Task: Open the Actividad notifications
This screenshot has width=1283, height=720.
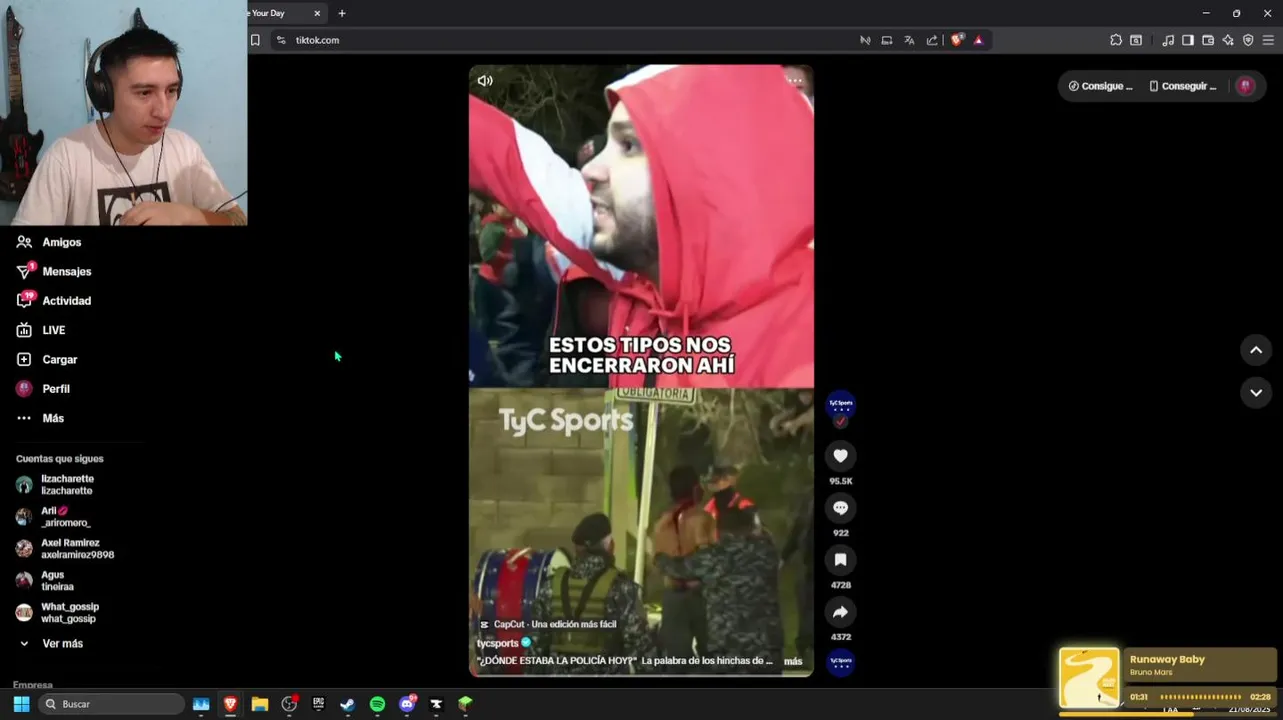Action: tap(53, 300)
